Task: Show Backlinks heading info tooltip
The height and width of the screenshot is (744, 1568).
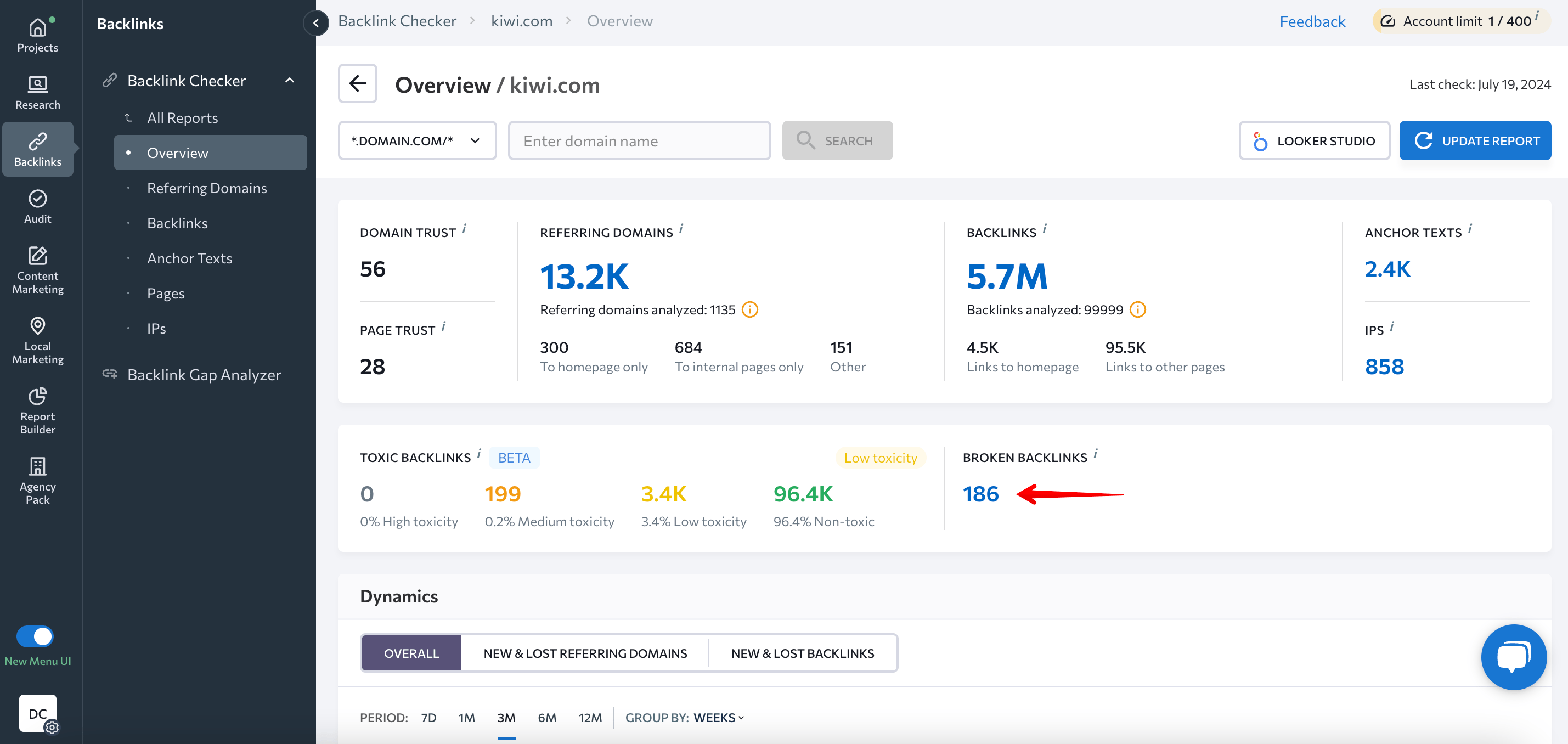Action: pos(1045,228)
